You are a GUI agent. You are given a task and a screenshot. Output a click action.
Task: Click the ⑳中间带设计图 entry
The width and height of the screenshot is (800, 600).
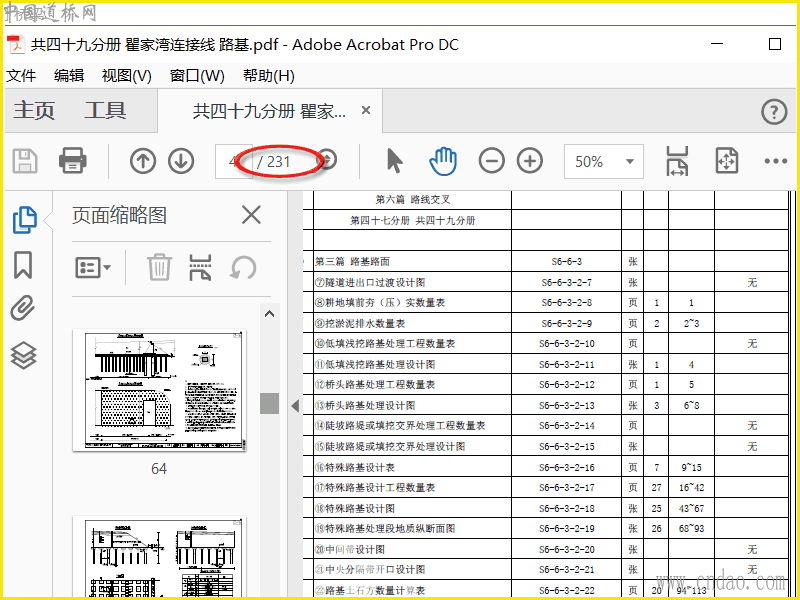click(x=350, y=549)
